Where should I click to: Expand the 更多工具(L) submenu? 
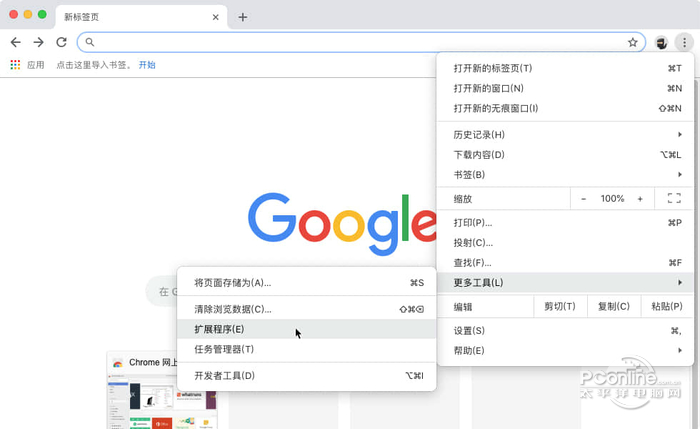coord(565,283)
